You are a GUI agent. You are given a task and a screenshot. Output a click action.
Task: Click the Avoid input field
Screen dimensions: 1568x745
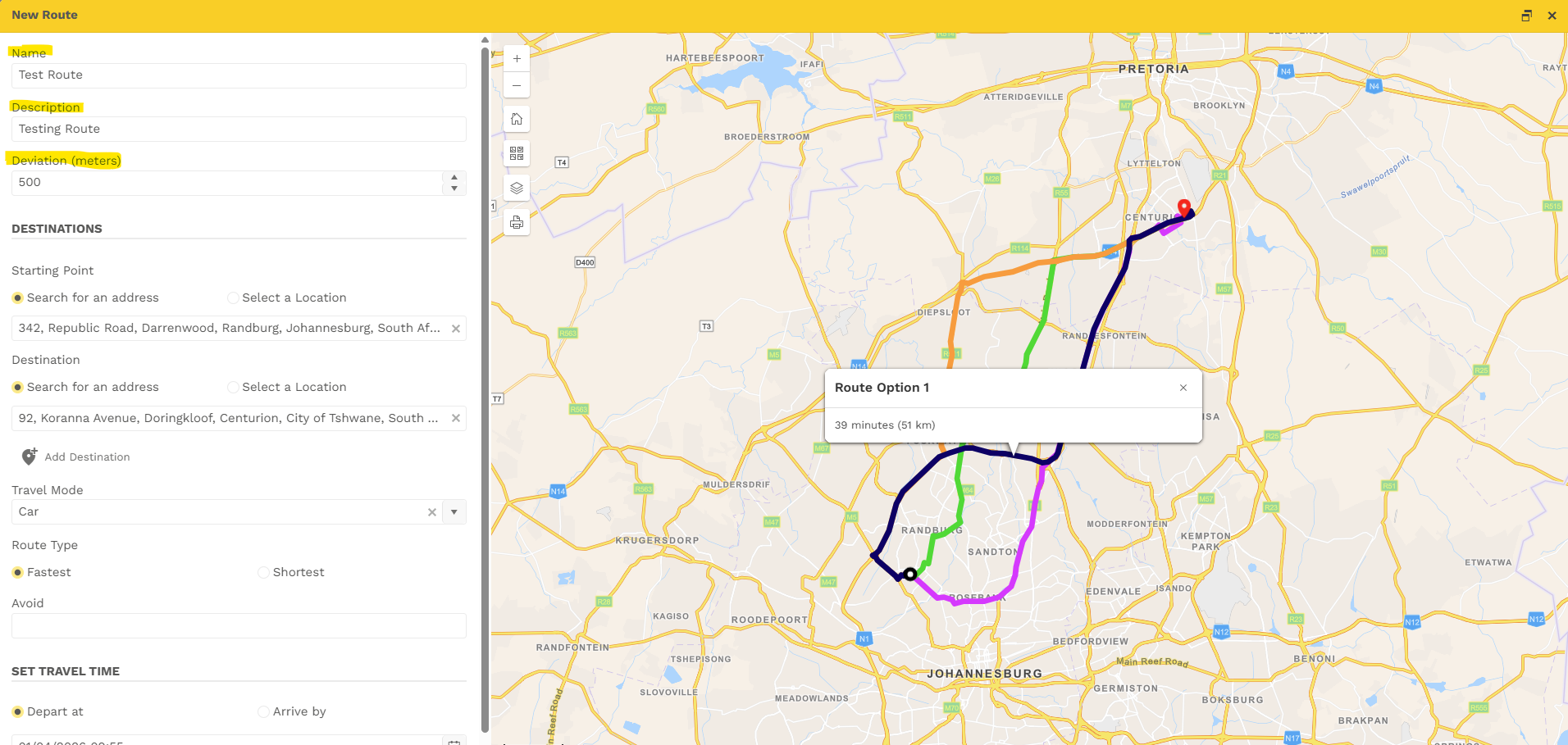click(x=239, y=626)
